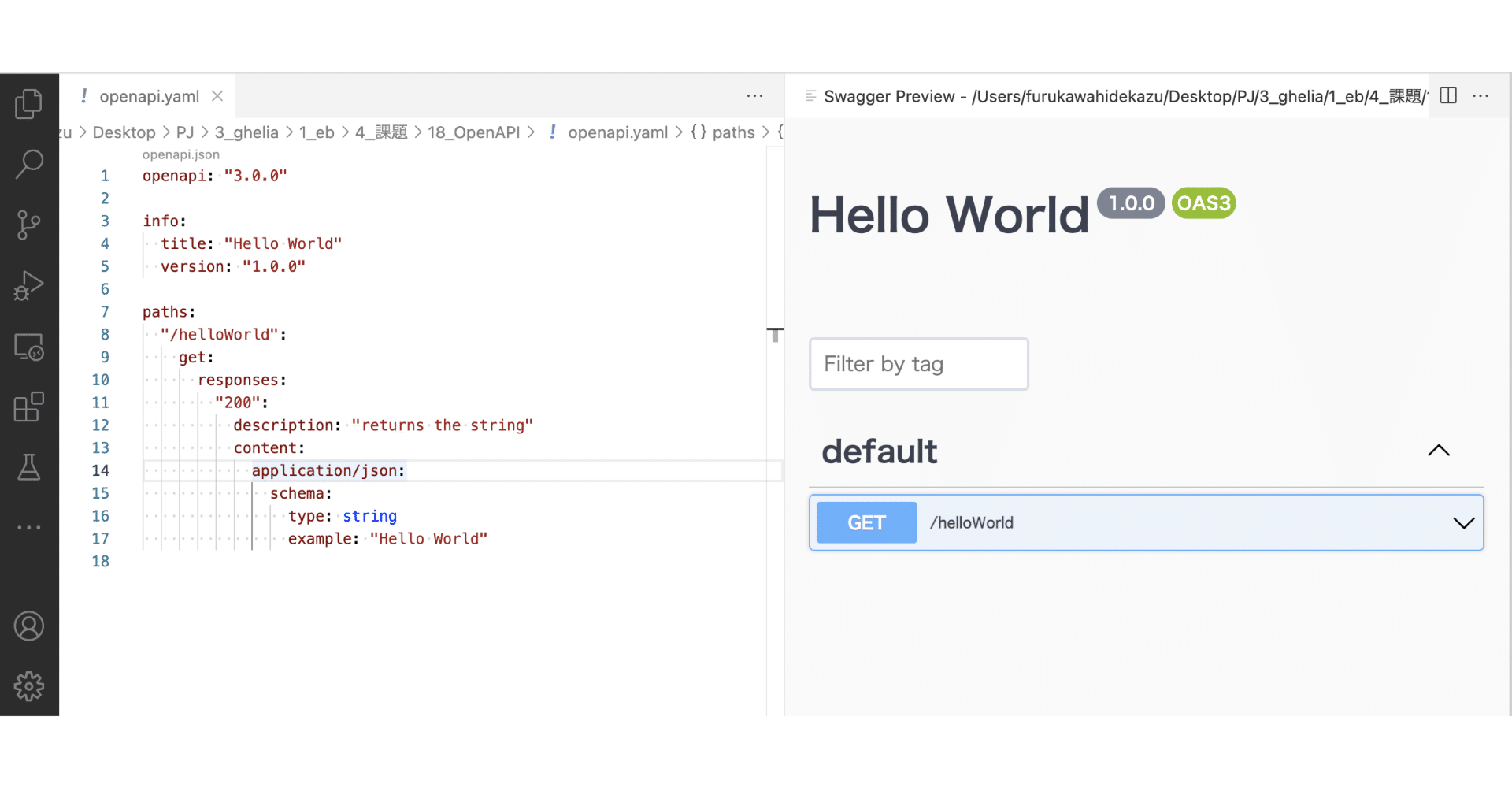Open the Accounts icon
The width and height of the screenshot is (1512, 791).
tap(29, 626)
